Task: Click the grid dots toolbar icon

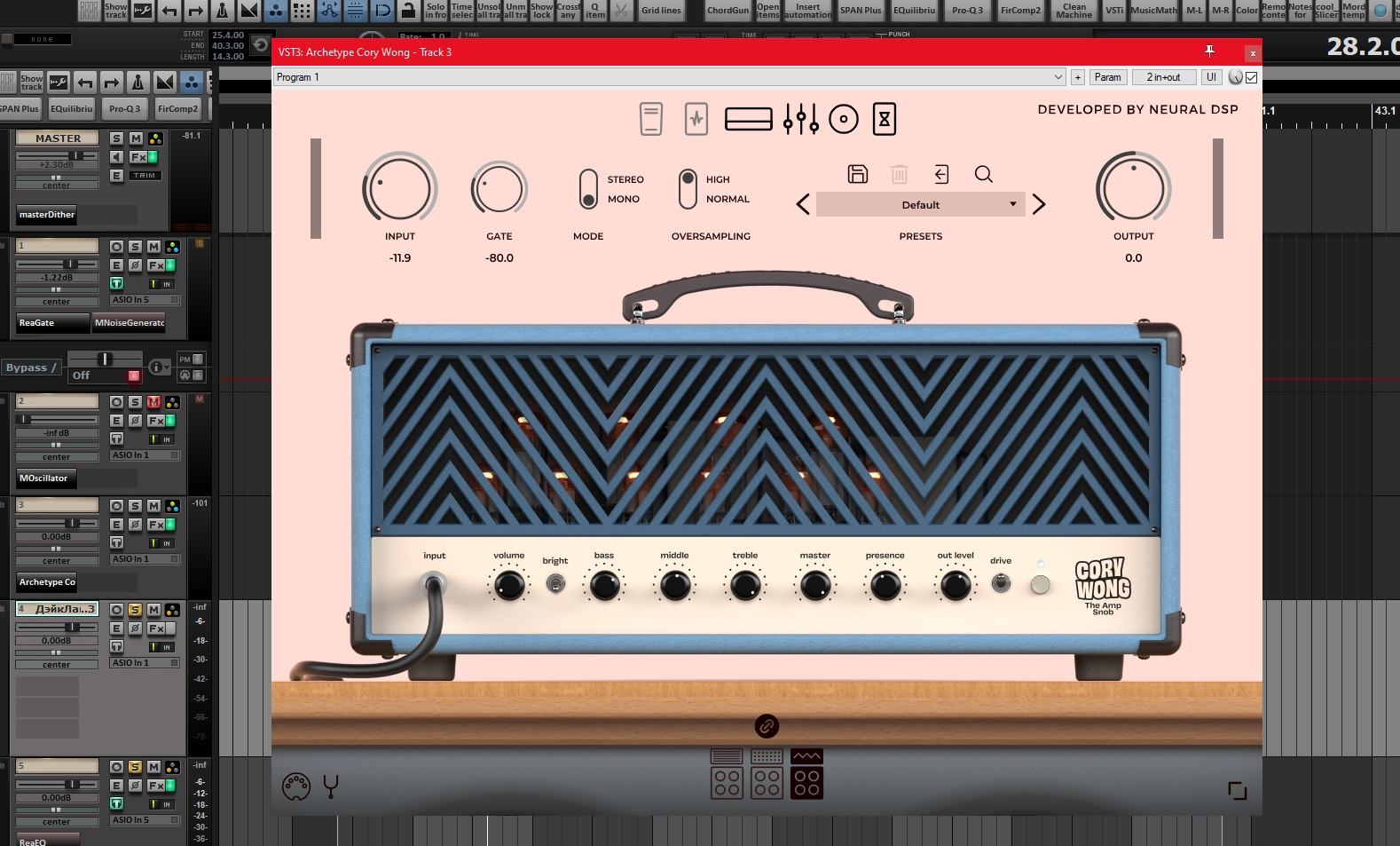Action: pos(302,11)
